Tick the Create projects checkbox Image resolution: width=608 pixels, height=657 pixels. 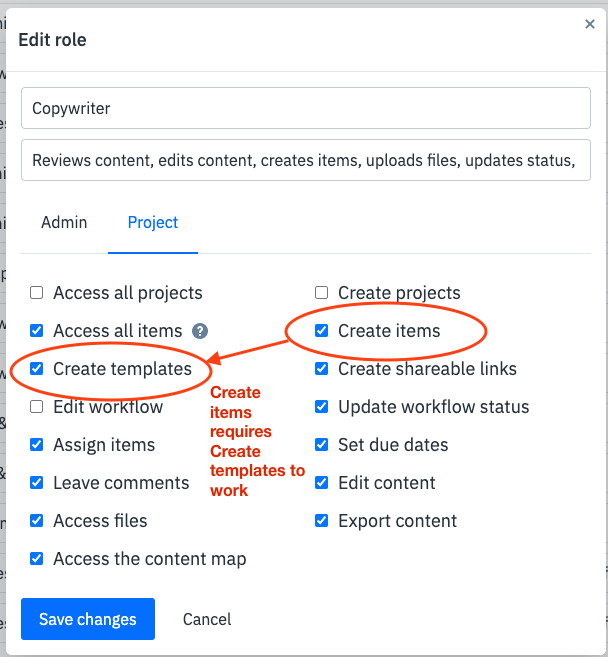click(x=321, y=292)
